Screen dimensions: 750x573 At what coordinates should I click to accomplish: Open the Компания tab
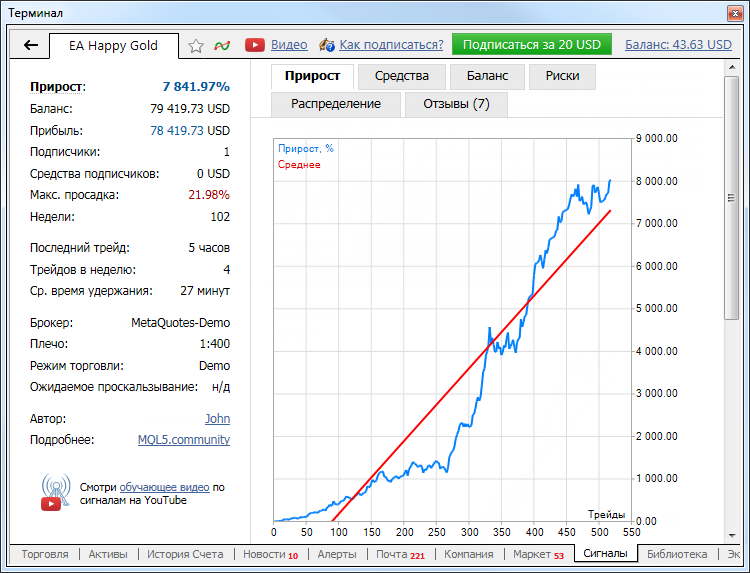[469, 554]
